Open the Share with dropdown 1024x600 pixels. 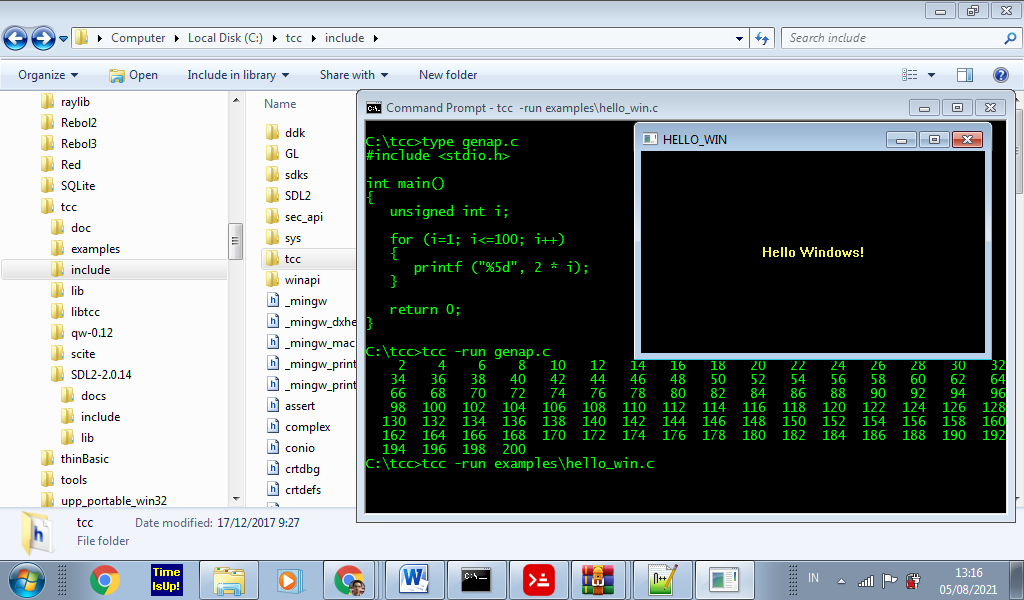354,75
